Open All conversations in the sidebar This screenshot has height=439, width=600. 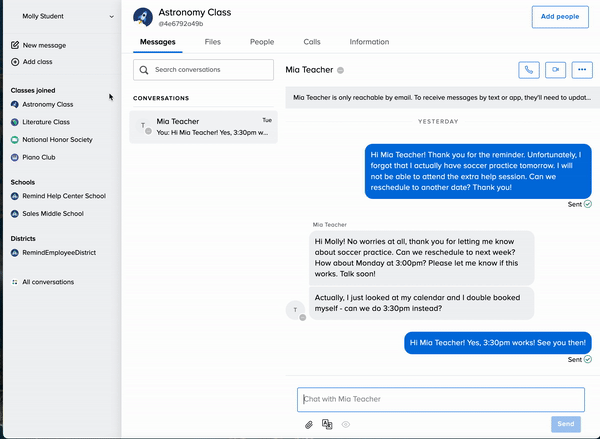(x=47, y=282)
